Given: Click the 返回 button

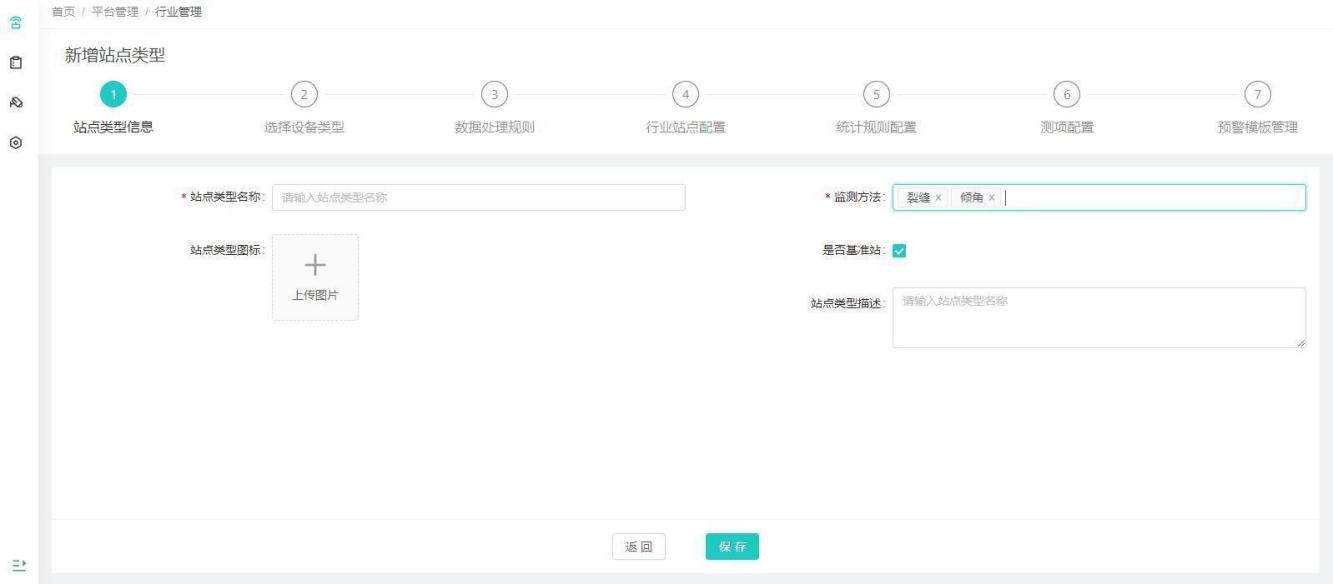Looking at the screenshot, I should [639, 547].
